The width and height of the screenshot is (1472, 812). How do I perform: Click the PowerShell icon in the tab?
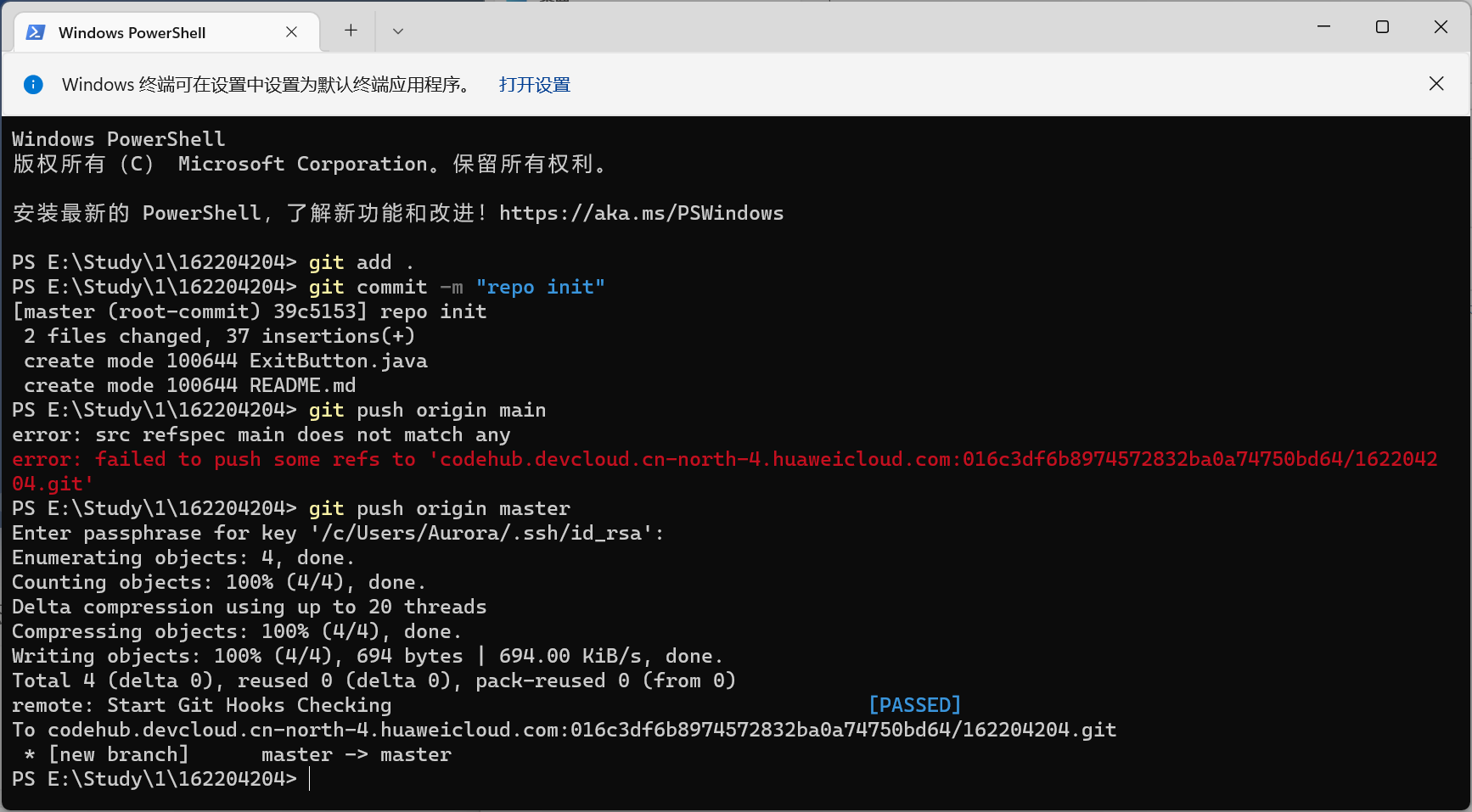[x=36, y=32]
